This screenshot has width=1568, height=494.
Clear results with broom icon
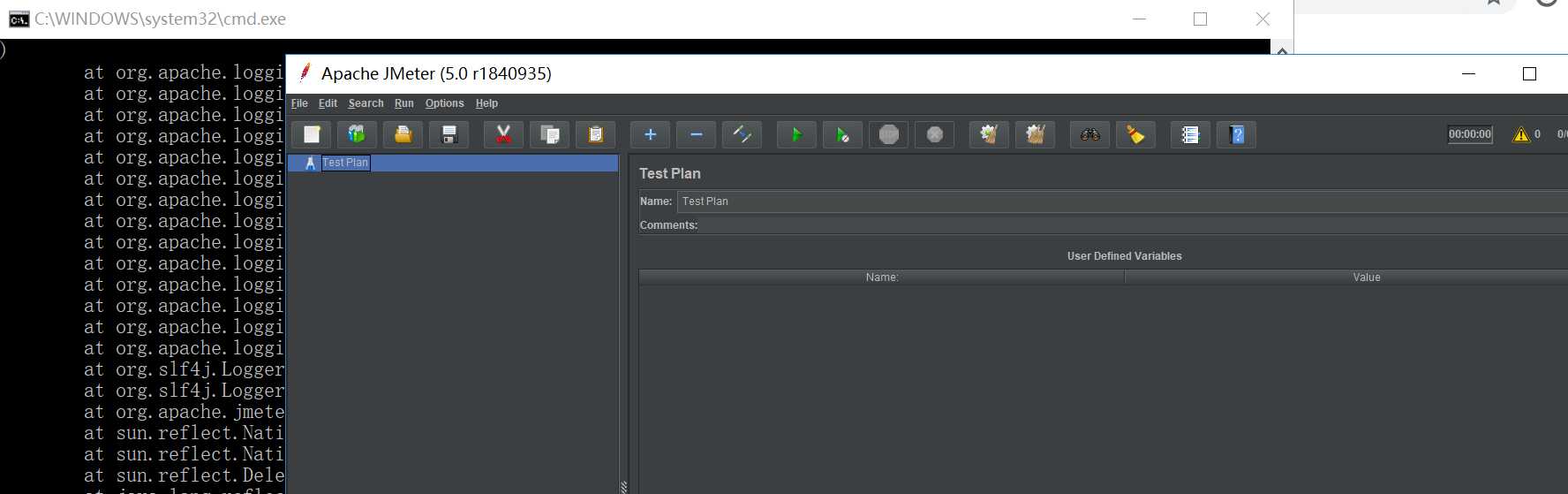click(990, 134)
